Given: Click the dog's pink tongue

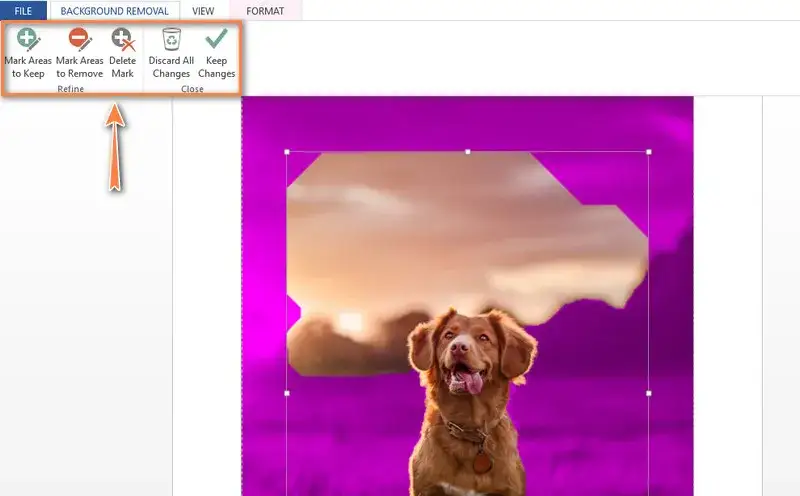Looking at the screenshot, I should 469,381.
